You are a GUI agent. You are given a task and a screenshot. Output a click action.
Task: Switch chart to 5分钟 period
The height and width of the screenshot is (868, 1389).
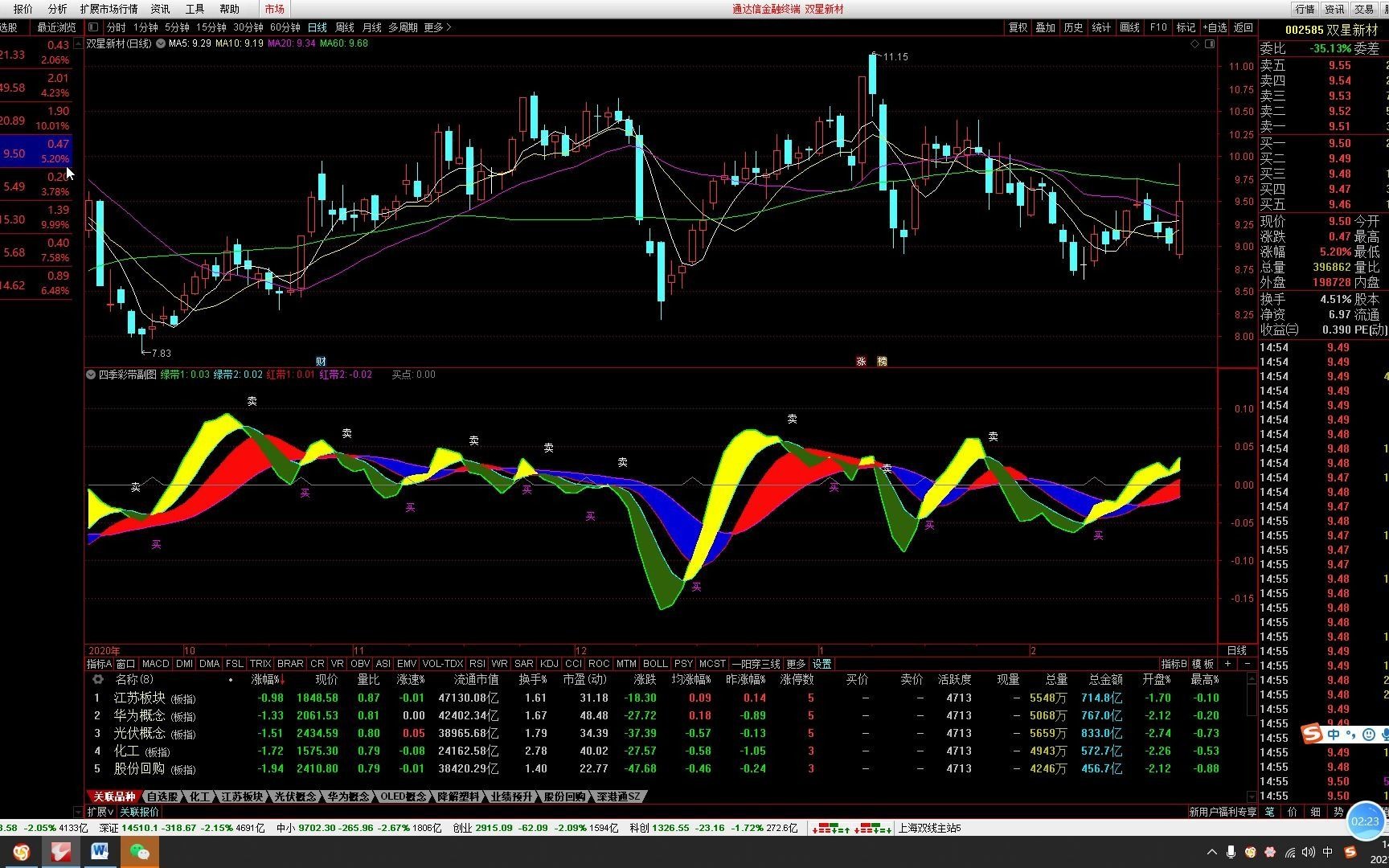[x=177, y=27]
